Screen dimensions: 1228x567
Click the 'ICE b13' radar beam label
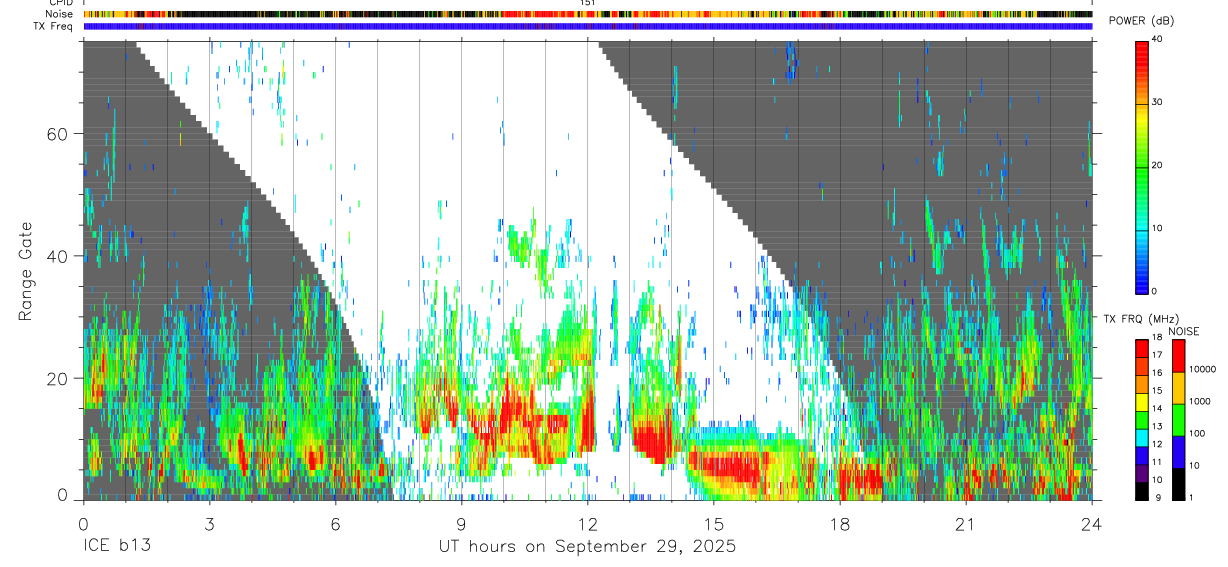coord(117,547)
